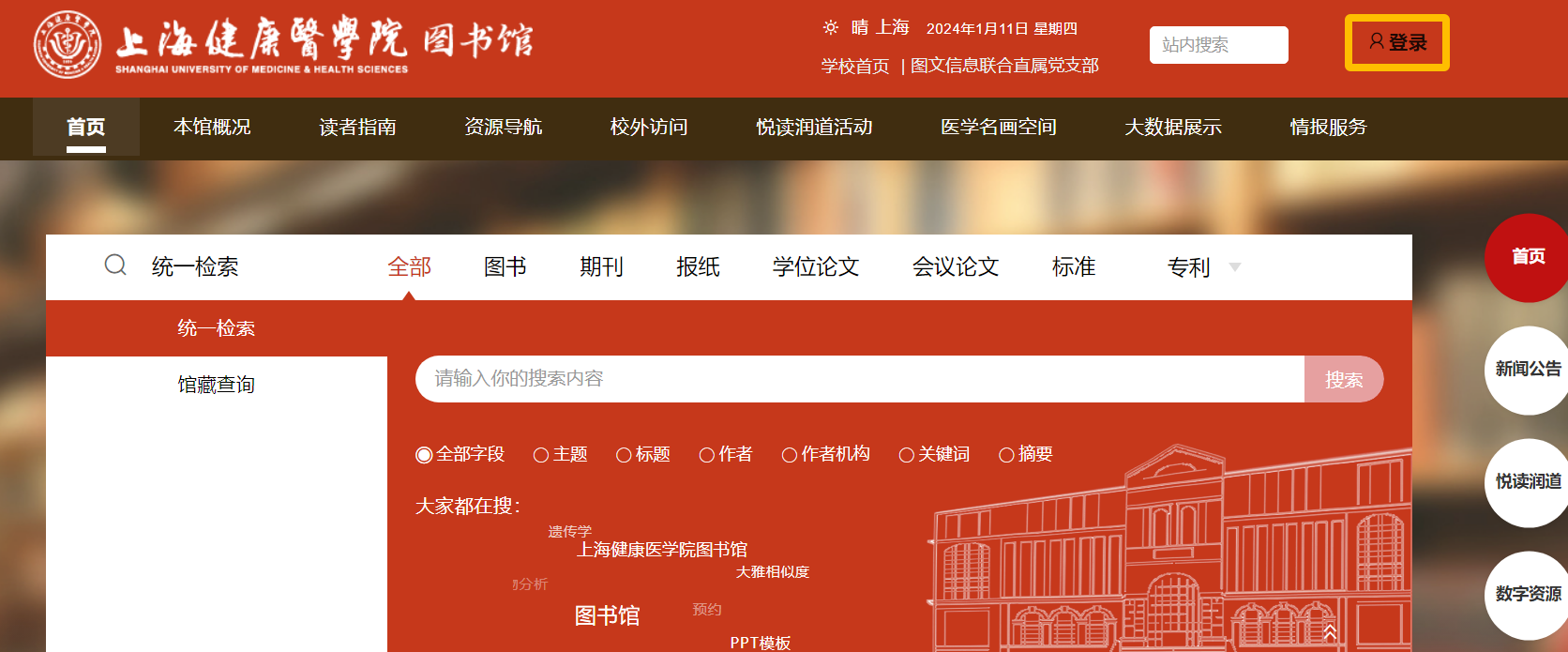Open the 新闻公告 circular shortcut
The height and width of the screenshot is (652, 1568).
pos(1527,370)
